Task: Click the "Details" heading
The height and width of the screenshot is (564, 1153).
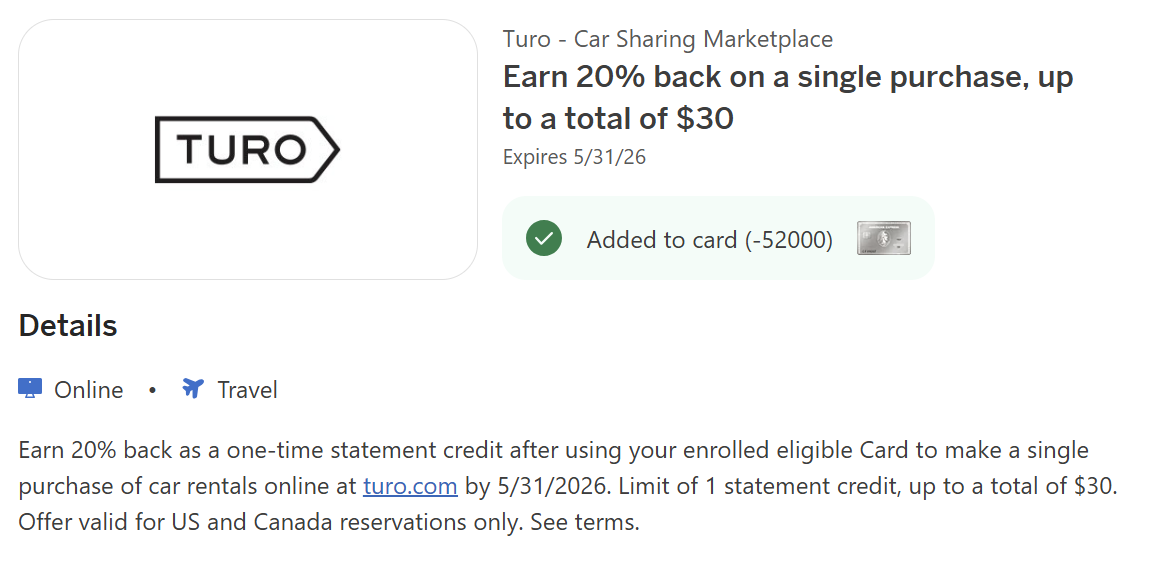Action: (68, 326)
